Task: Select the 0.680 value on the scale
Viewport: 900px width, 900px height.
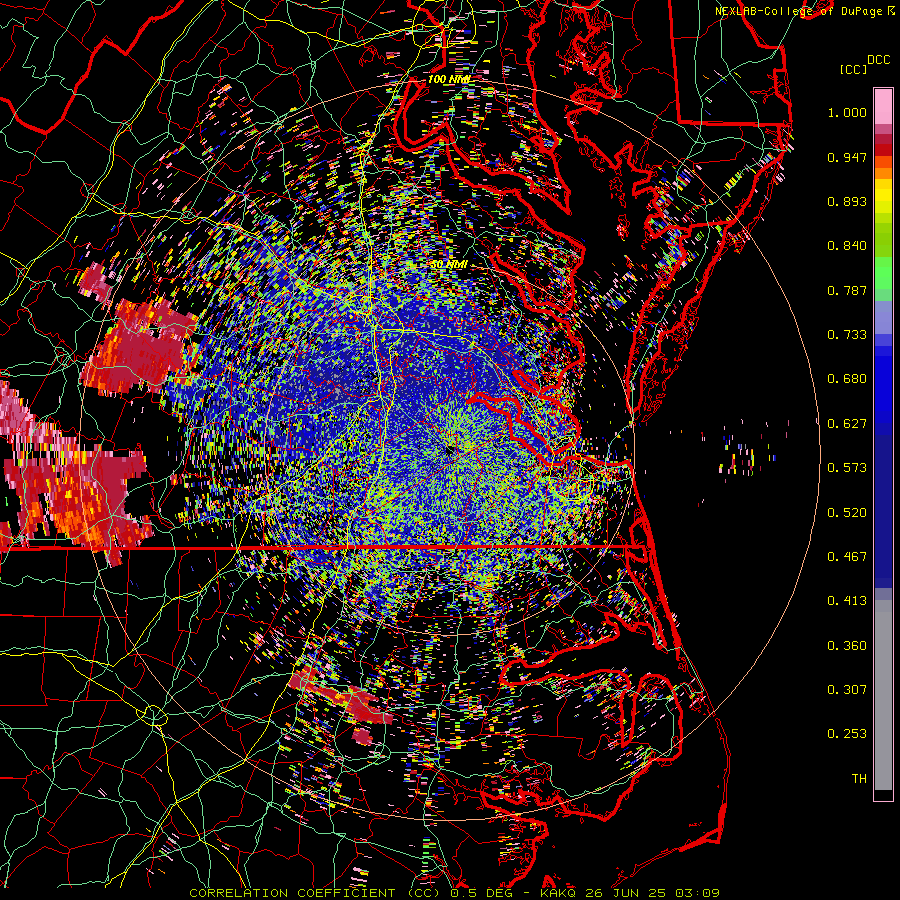Action: pyautogui.click(x=847, y=379)
